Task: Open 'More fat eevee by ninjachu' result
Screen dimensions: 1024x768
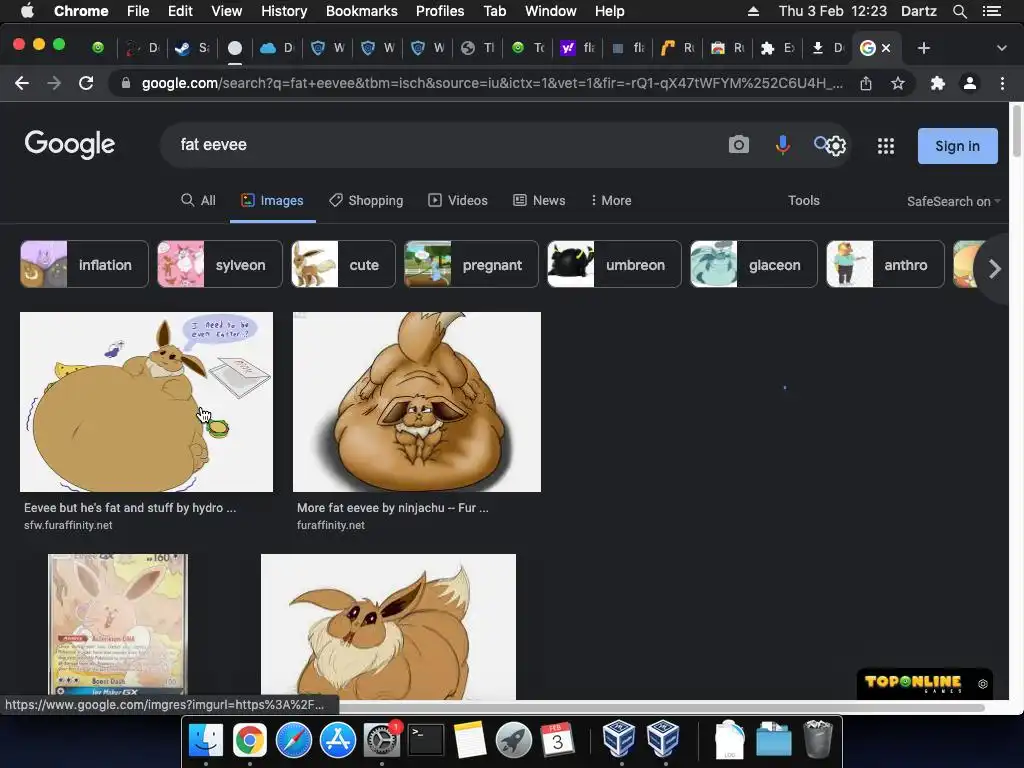Action: point(392,507)
